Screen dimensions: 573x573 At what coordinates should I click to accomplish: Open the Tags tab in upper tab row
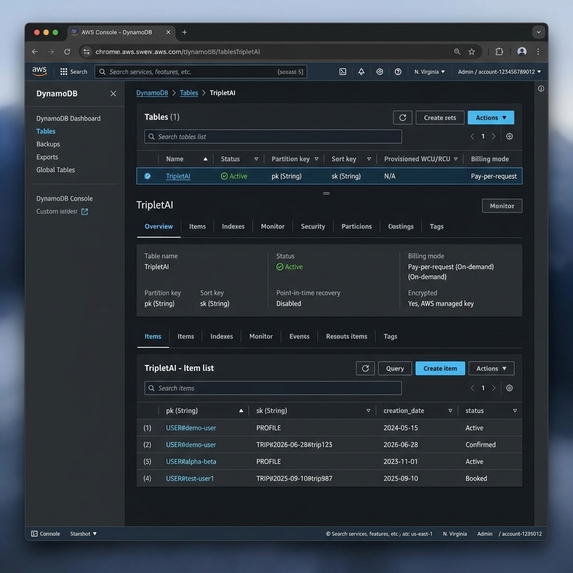pyautogui.click(x=436, y=227)
